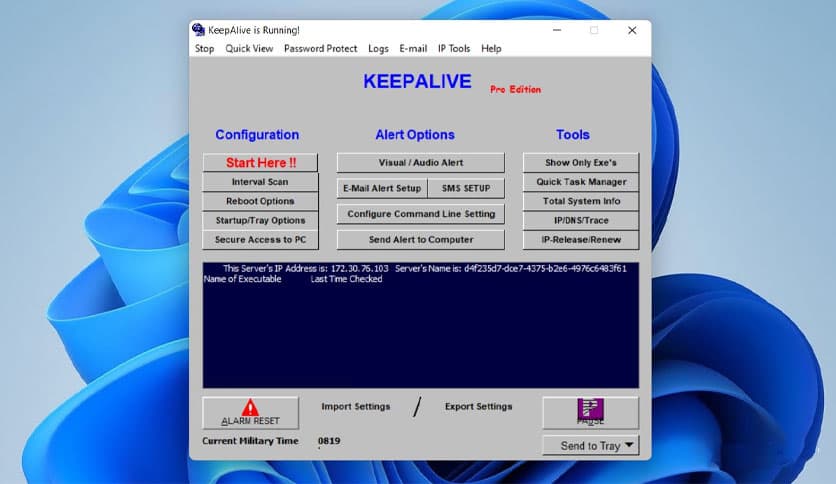The image size is (836, 484).
Task: Close the KeepAlive window
Action: (632, 30)
